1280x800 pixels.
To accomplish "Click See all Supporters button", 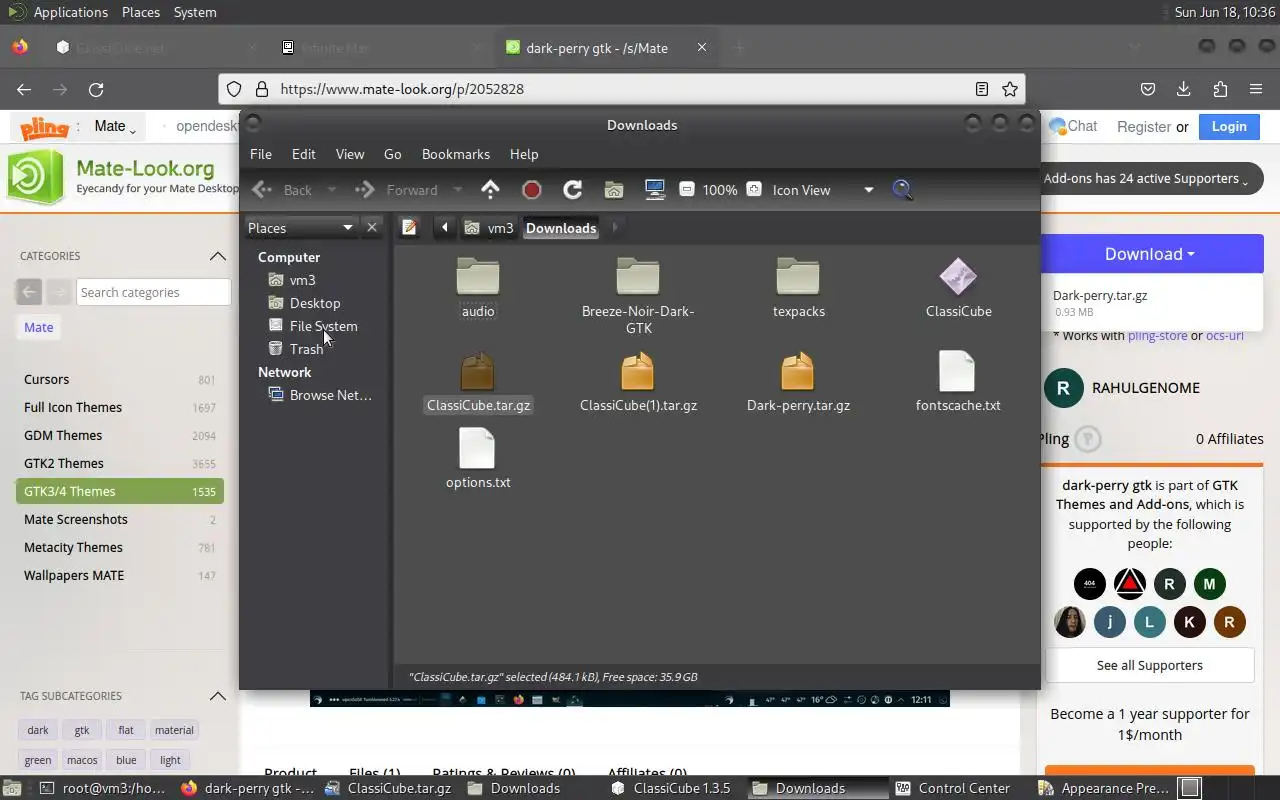I will (x=1149, y=665).
